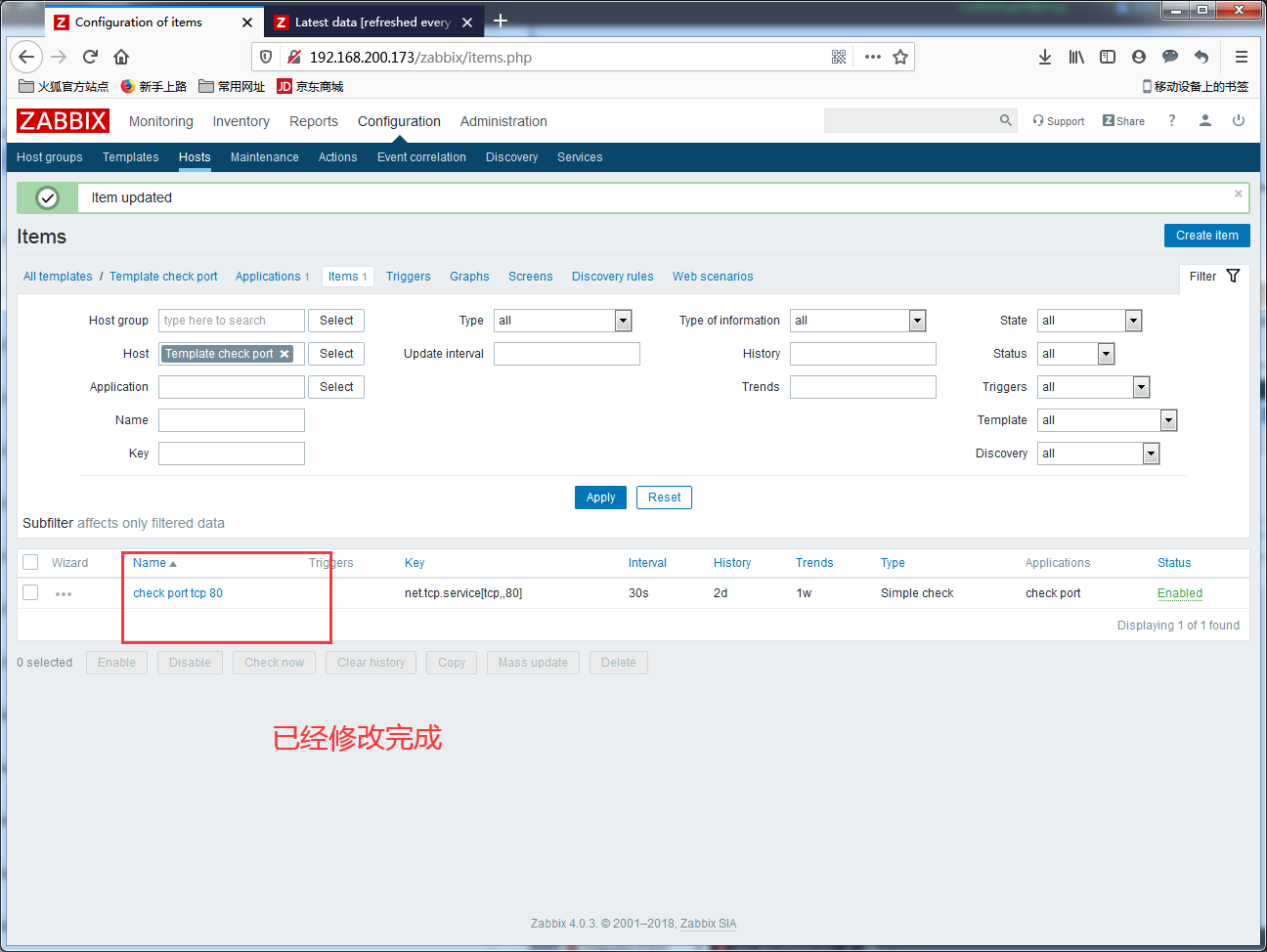This screenshot has width=1267, height=952.
Task: Open the Support link in the header
Action: click(x=1059, y=121)
